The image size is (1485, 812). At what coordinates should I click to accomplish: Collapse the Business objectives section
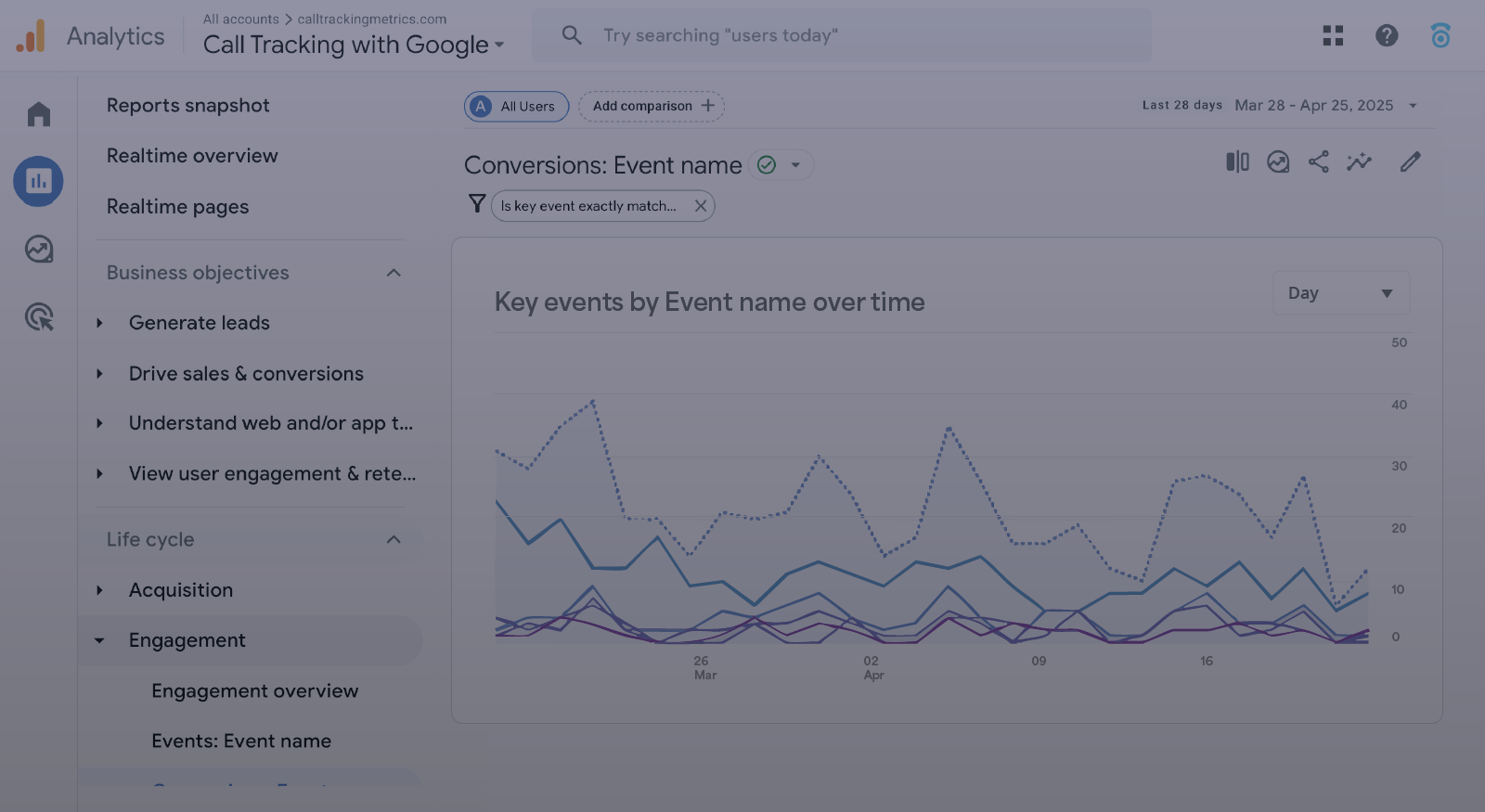394,273
